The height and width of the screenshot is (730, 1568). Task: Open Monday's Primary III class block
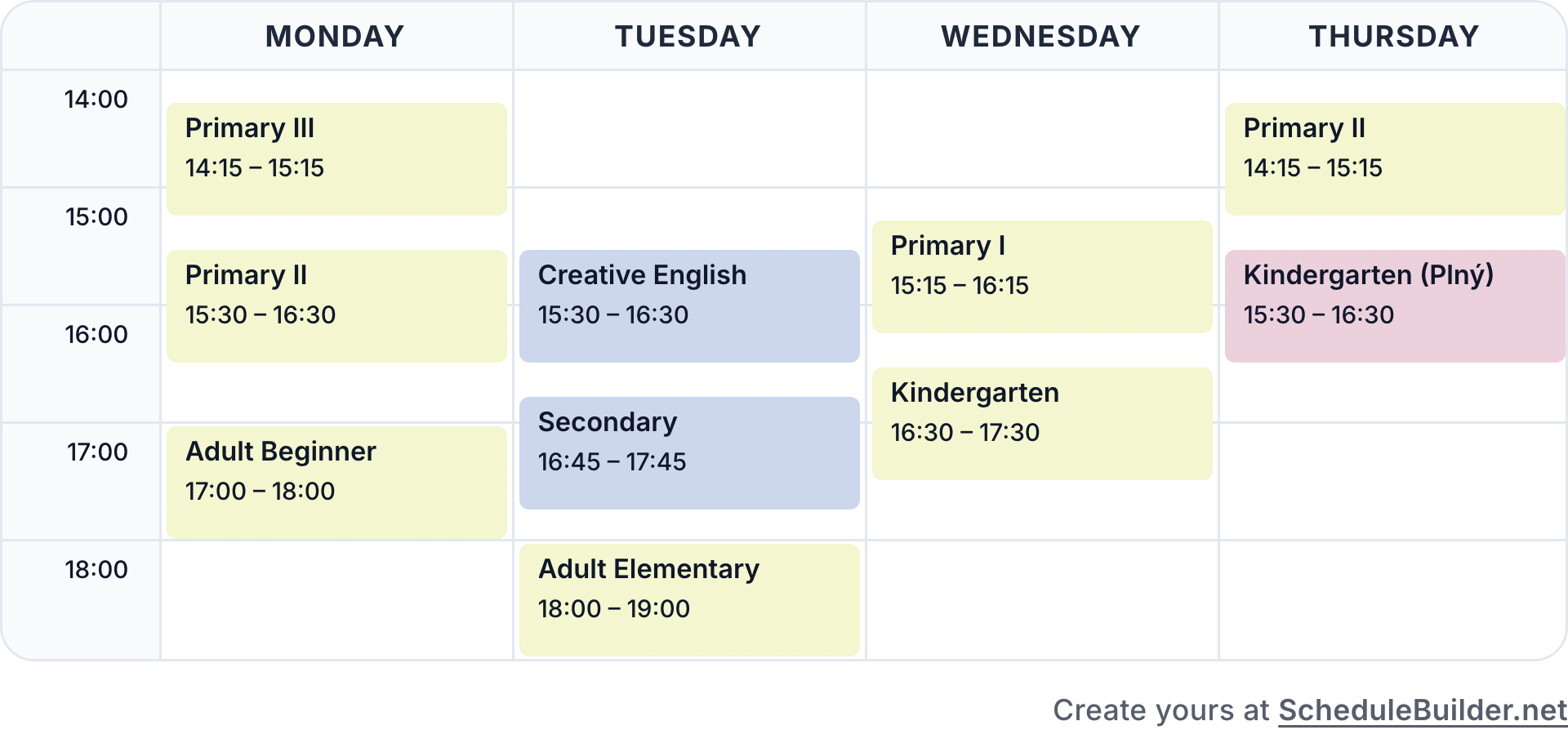tap(336, 159)
